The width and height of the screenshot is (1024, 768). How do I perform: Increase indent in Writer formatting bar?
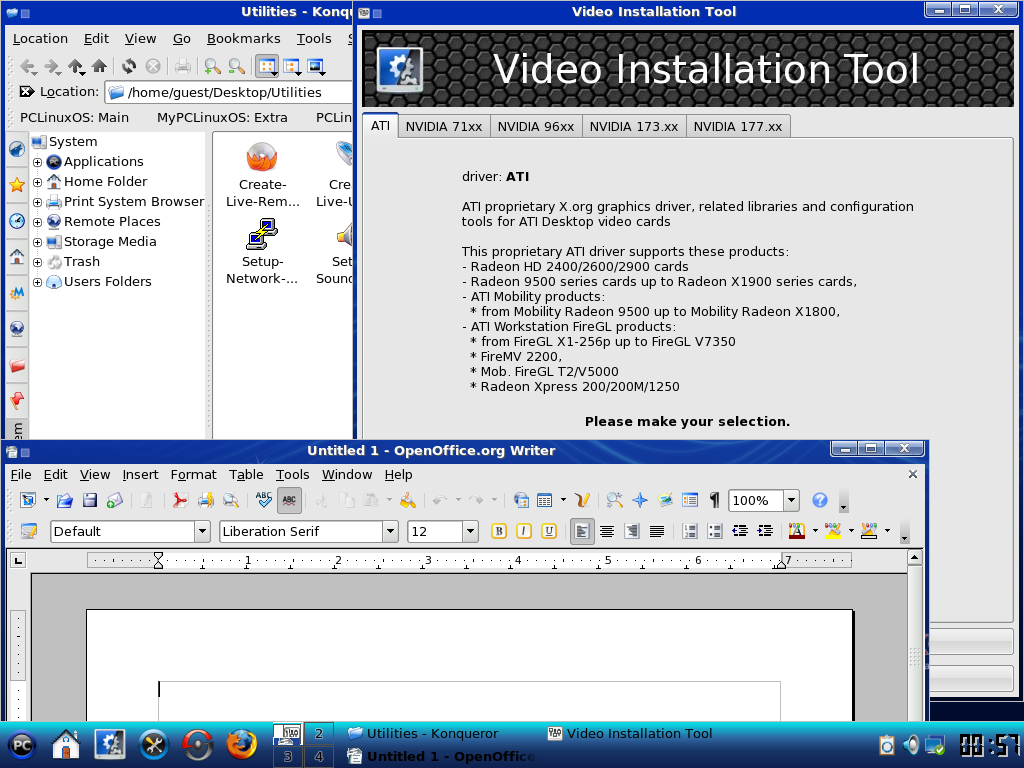(x=765, y=531)
